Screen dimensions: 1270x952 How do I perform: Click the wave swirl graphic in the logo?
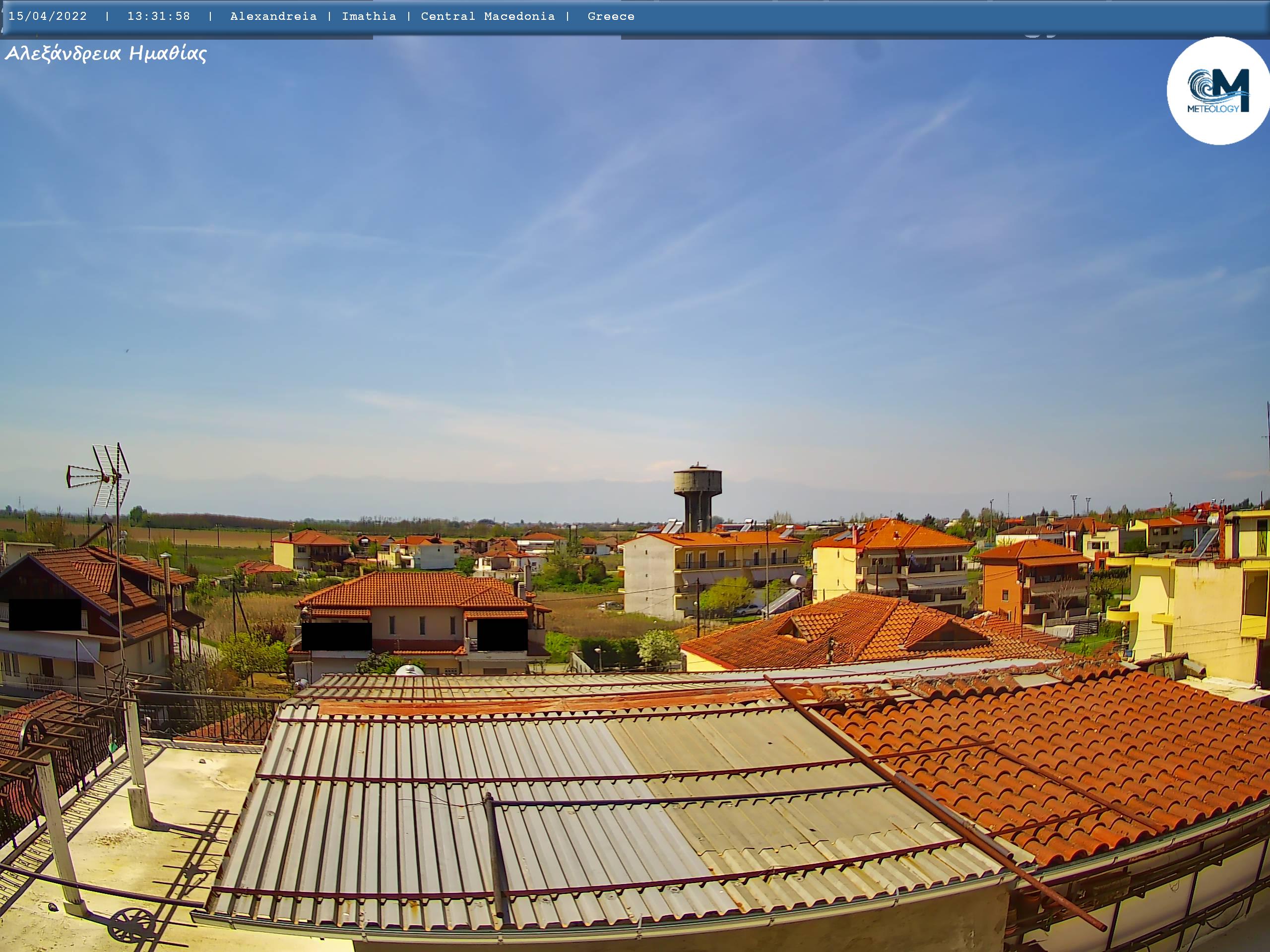[x=1201, y=86]
